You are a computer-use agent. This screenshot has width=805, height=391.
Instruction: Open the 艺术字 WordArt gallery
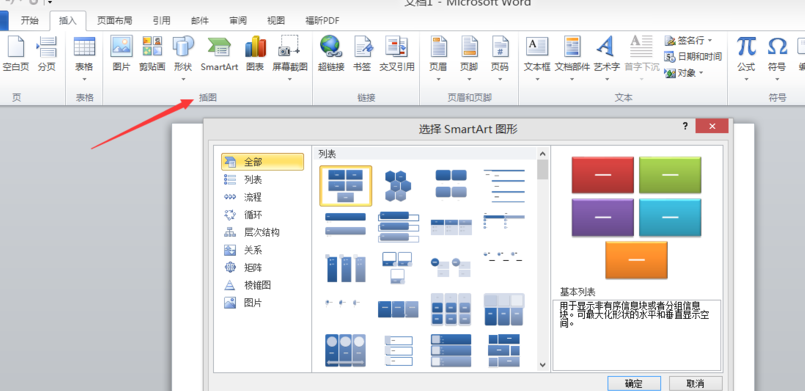pos(606,59)
